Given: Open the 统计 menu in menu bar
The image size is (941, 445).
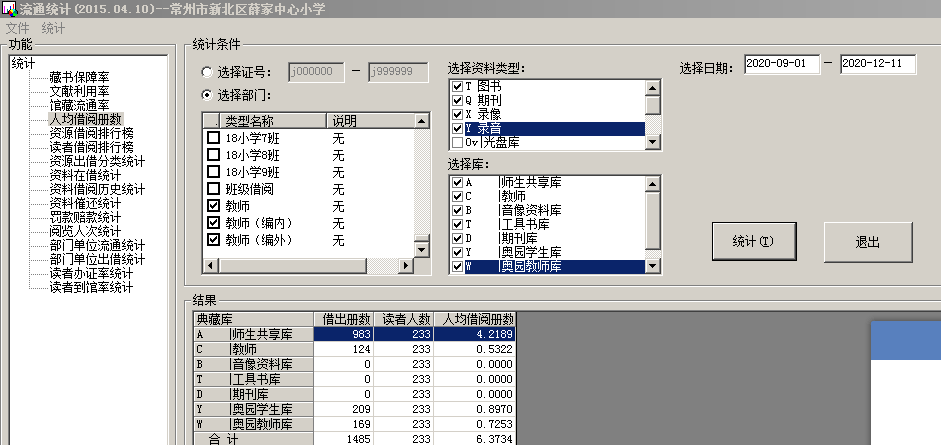Looking at the screenshot, I should [x=53, y=28].
